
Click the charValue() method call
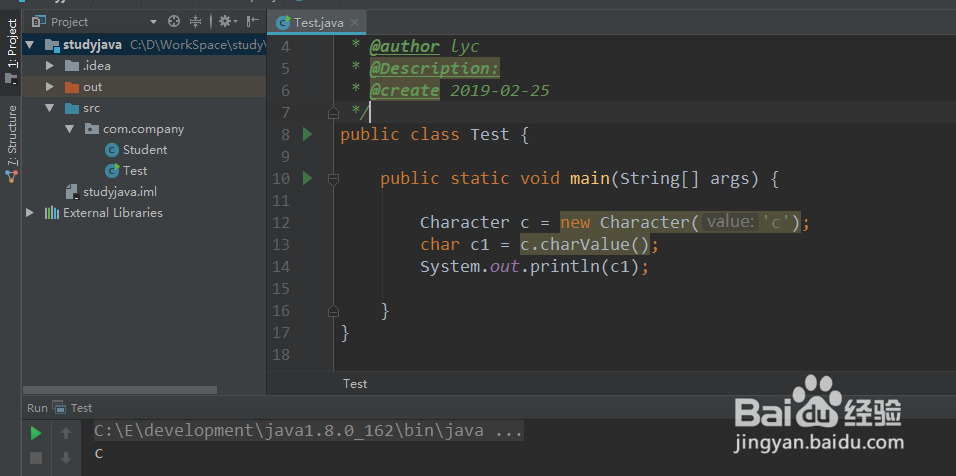[594, 244]
